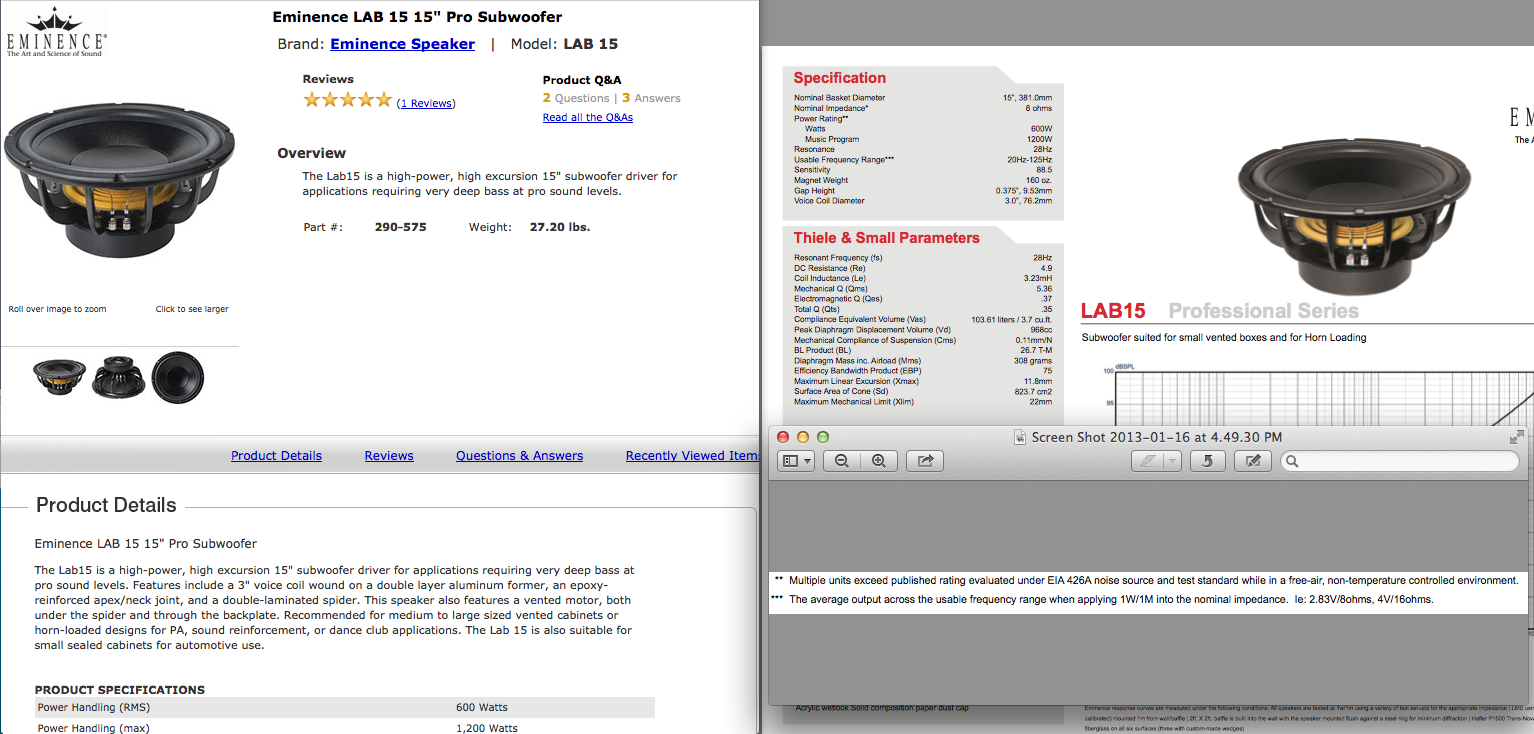Click the PRODUCT SPECIFICATIONS heading

tap(120, 690)
